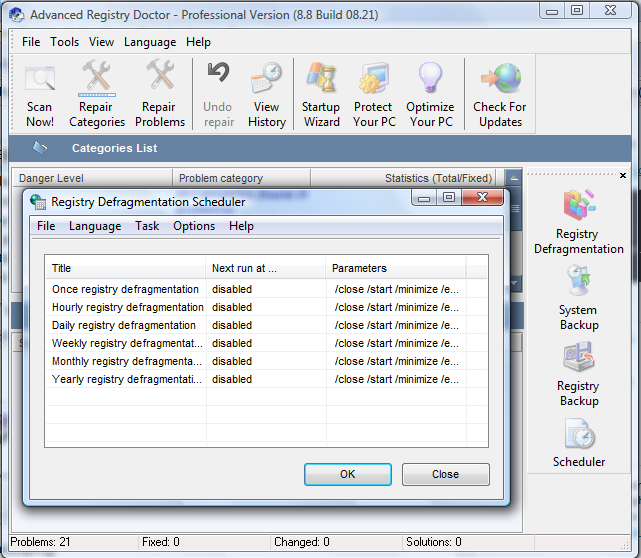Image resolution: width=641 pixels, height=558 pixels.
Task: Open Options menu in scheduler dialog
Action: click(x=194, y=226)
